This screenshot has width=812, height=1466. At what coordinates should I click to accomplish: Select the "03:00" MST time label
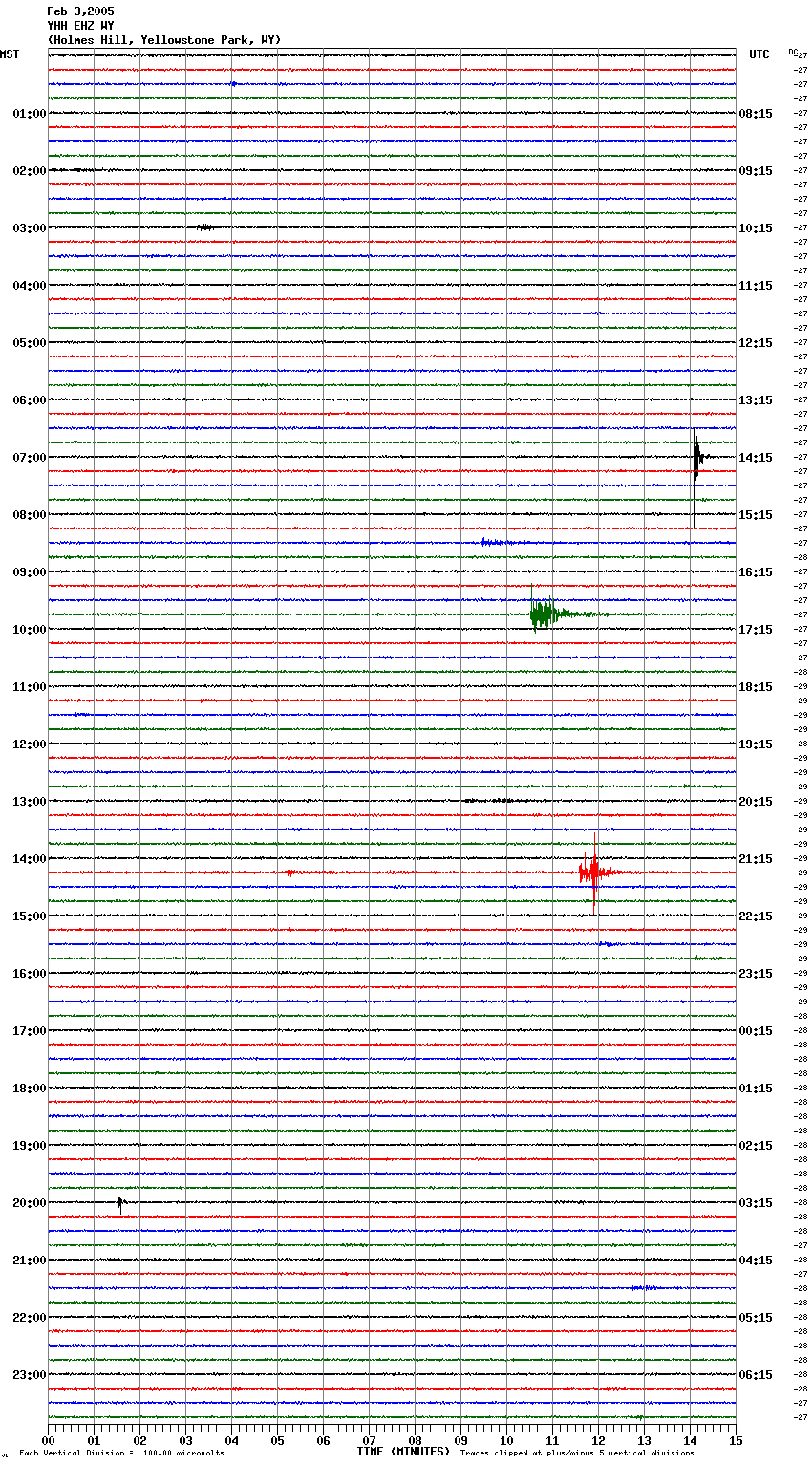pos(29,228)
